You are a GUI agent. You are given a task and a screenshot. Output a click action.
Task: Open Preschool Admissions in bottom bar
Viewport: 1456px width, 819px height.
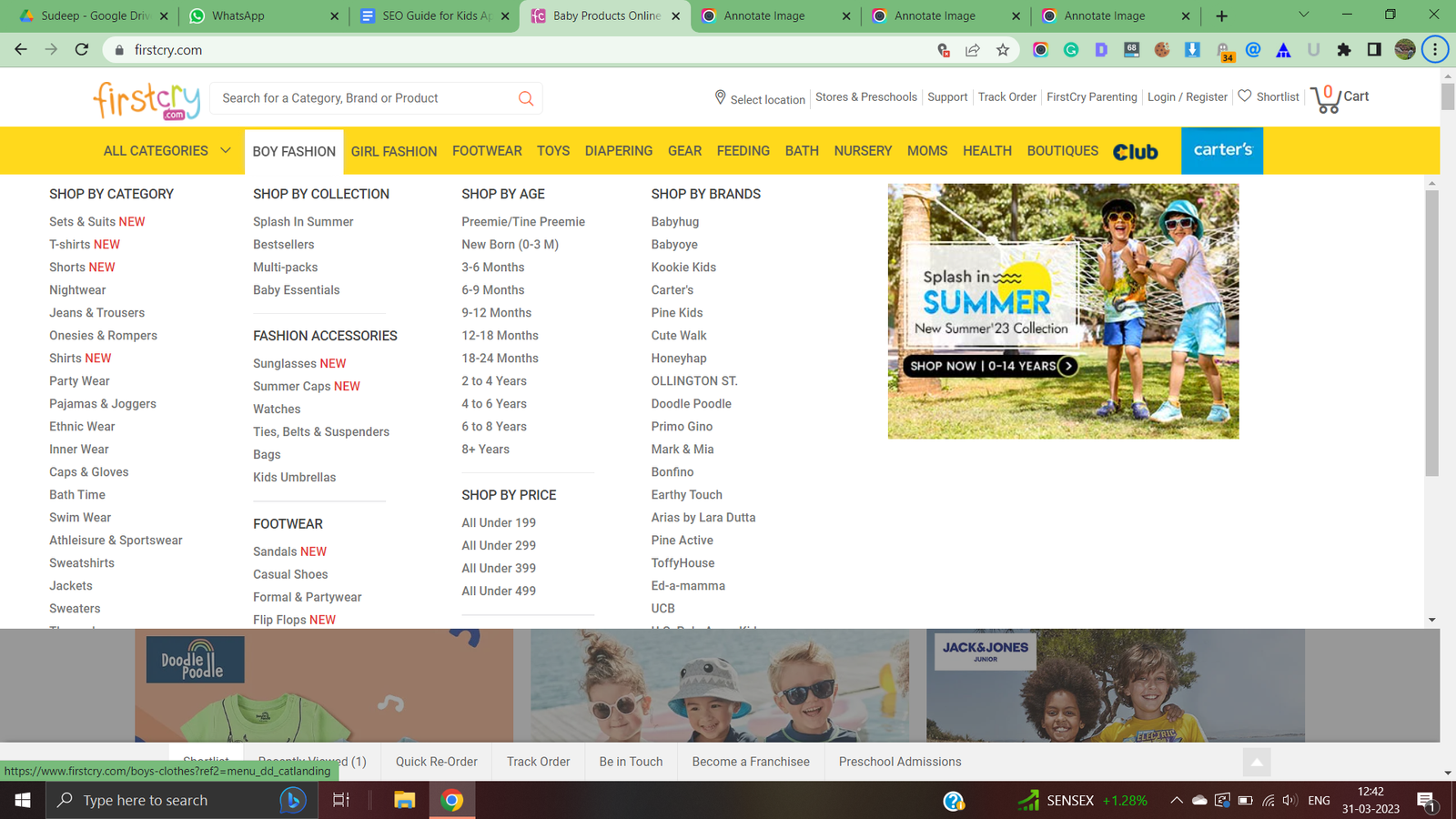click(x=900, y=762)
